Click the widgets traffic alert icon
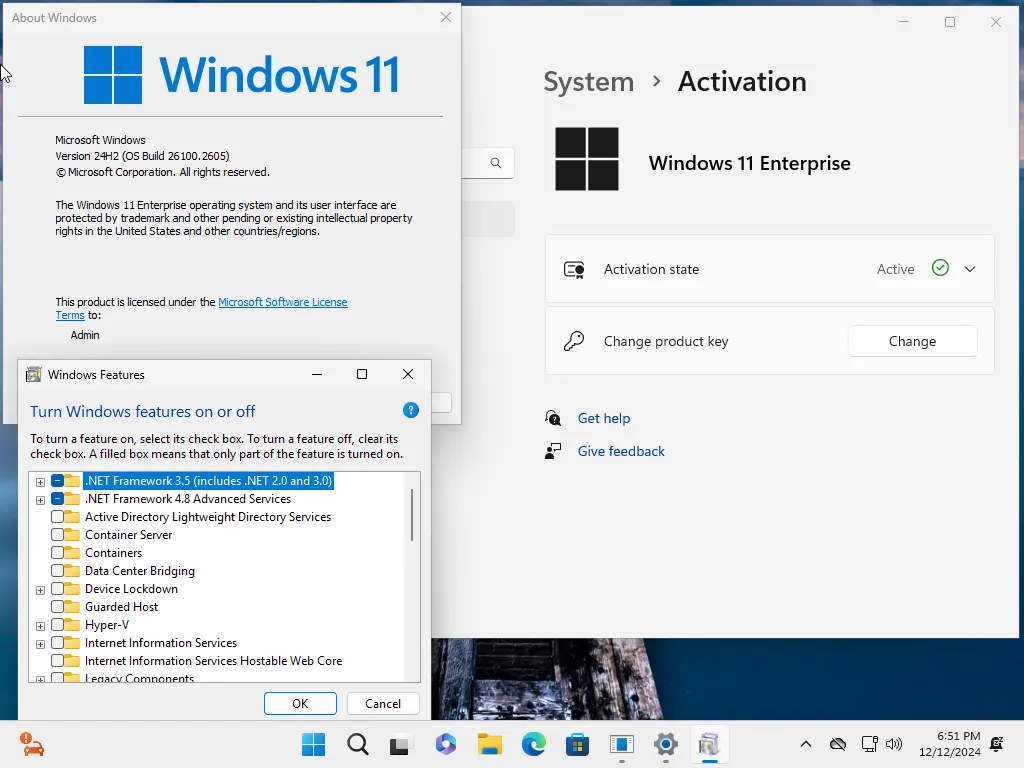Image resolution: width=1024 pixels, height=768 pixels. coord(31,744)
